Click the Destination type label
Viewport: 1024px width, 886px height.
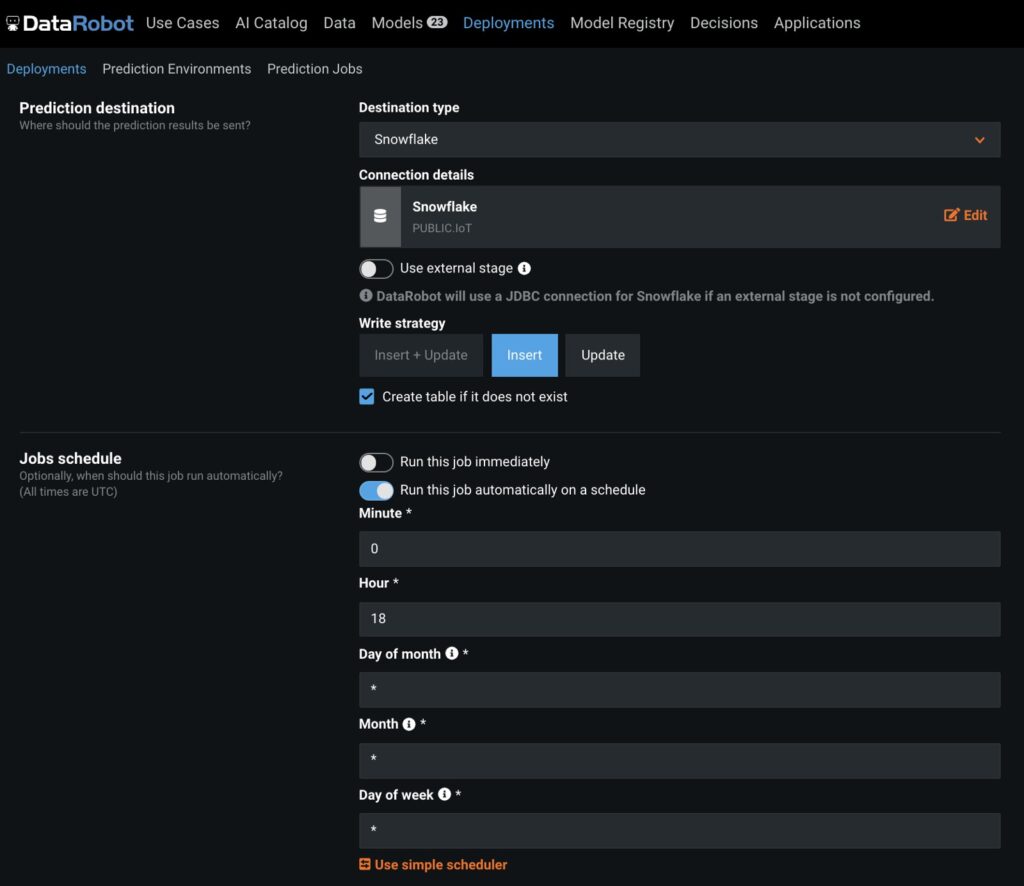pos(409,108)
